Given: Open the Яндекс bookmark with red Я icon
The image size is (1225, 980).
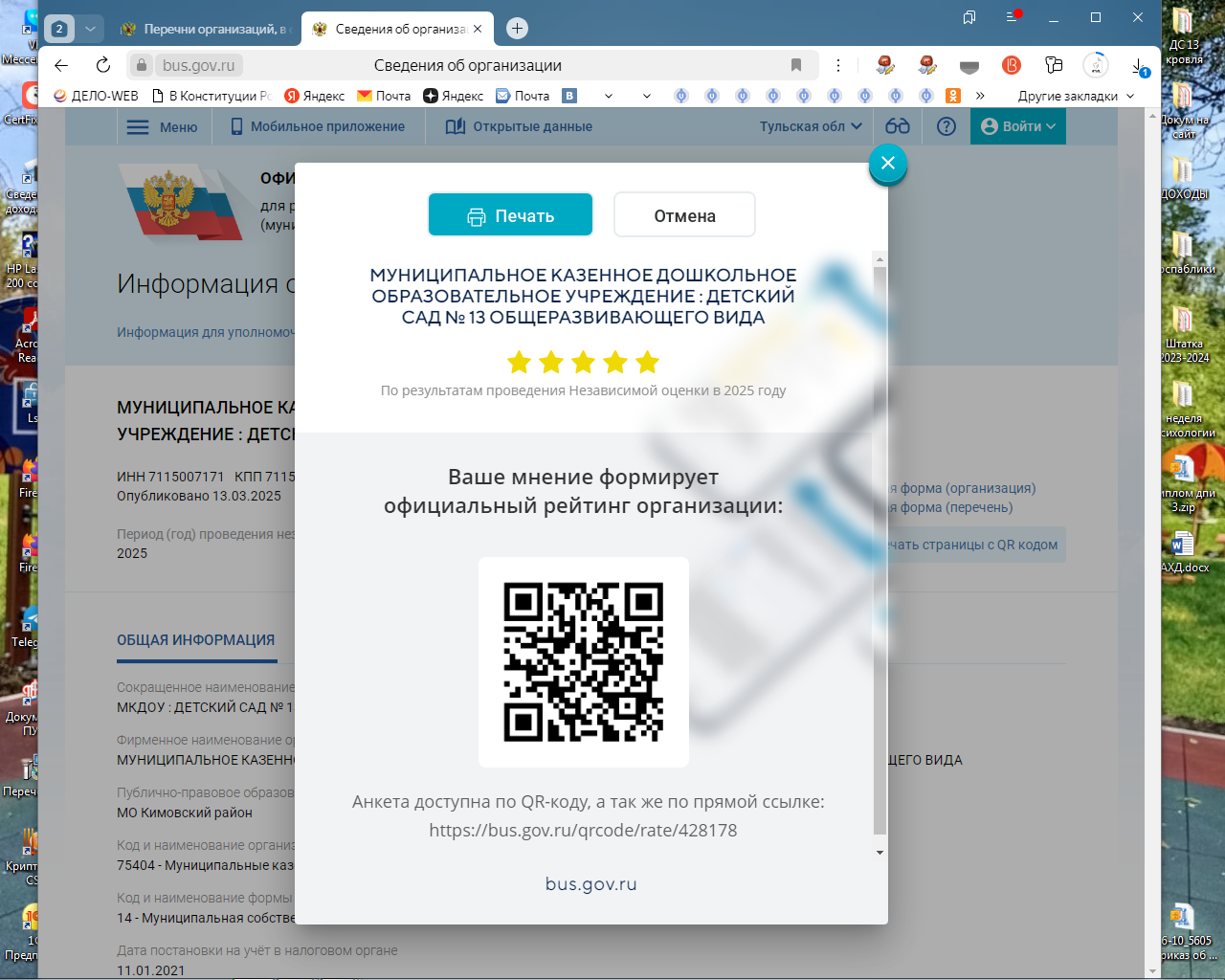Looking at the screenshot, I should point(315,96).
